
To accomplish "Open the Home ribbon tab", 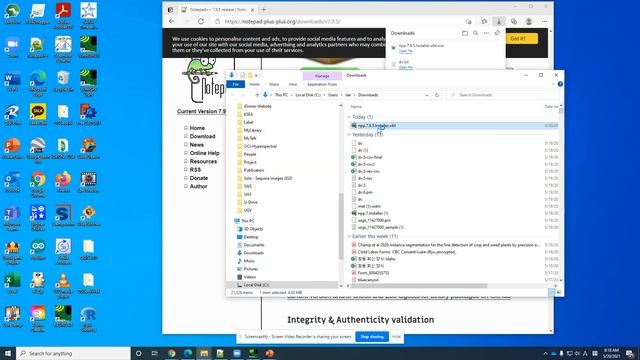I will coord(255,84).
